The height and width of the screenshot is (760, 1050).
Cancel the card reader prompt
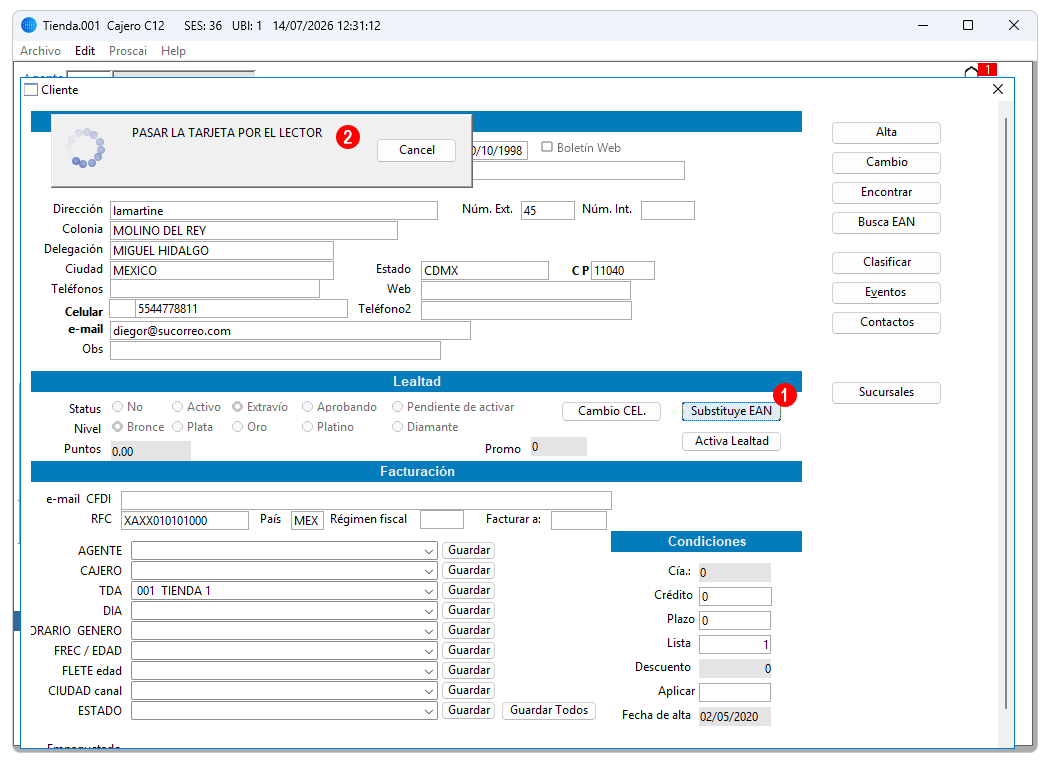pos(417,150)
